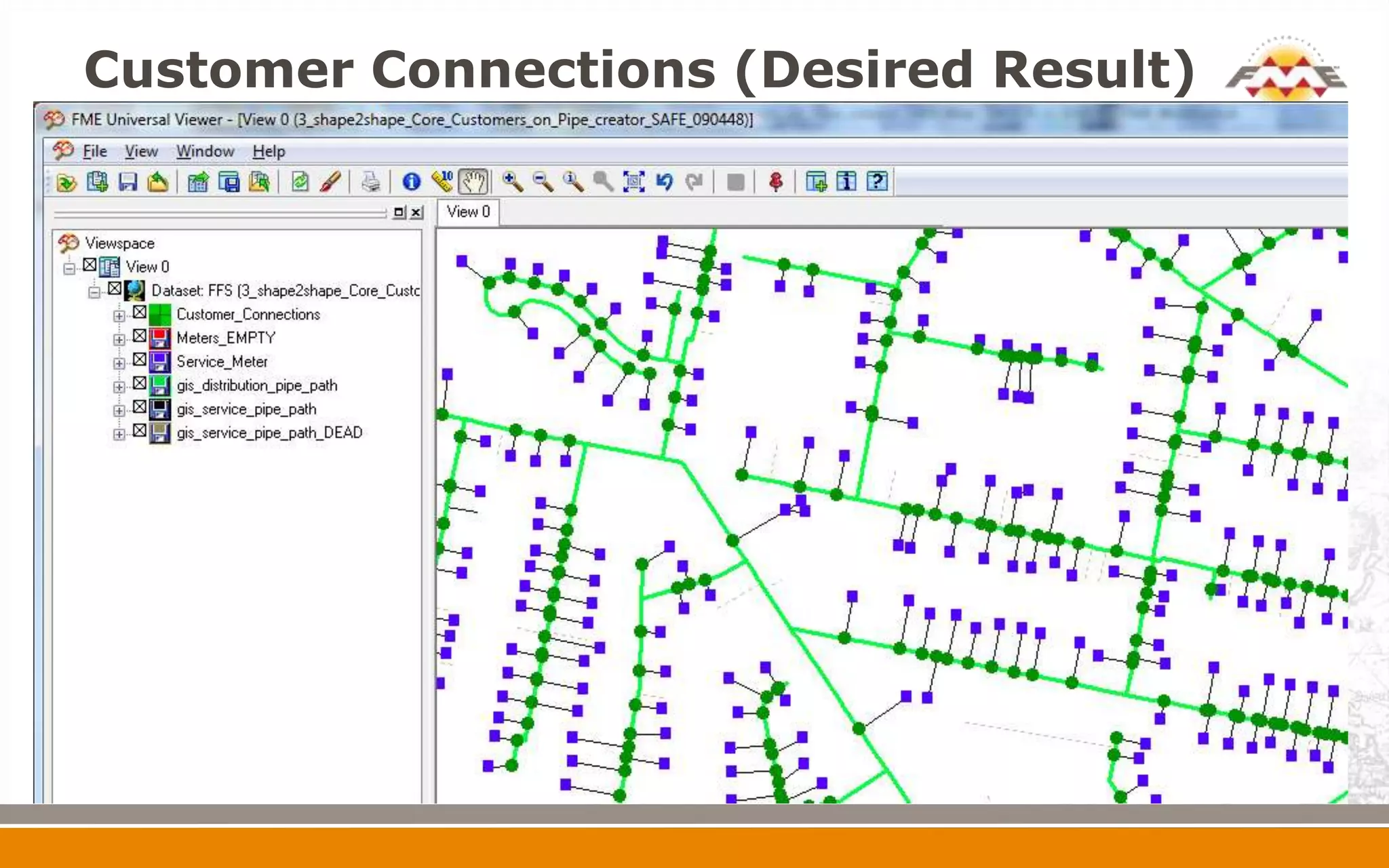The image size is (1389, 868).
Task: Select the Dataset: FFS tree entry
Action: click(286, 291)
